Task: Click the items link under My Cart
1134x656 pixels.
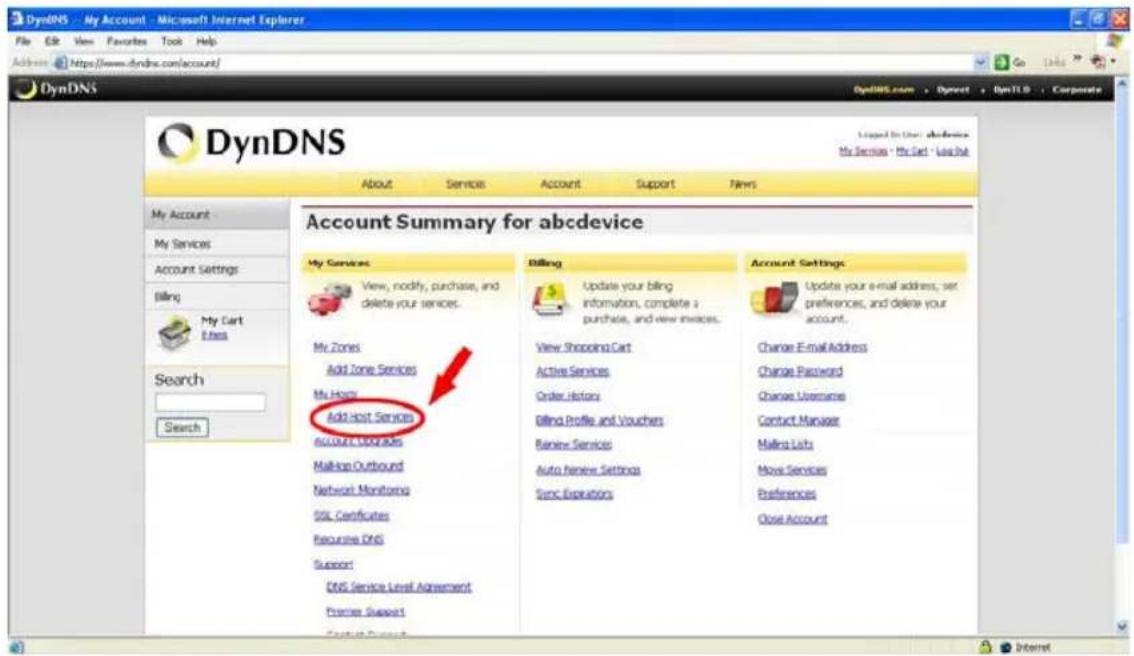Action: click(x=214, y=336)
